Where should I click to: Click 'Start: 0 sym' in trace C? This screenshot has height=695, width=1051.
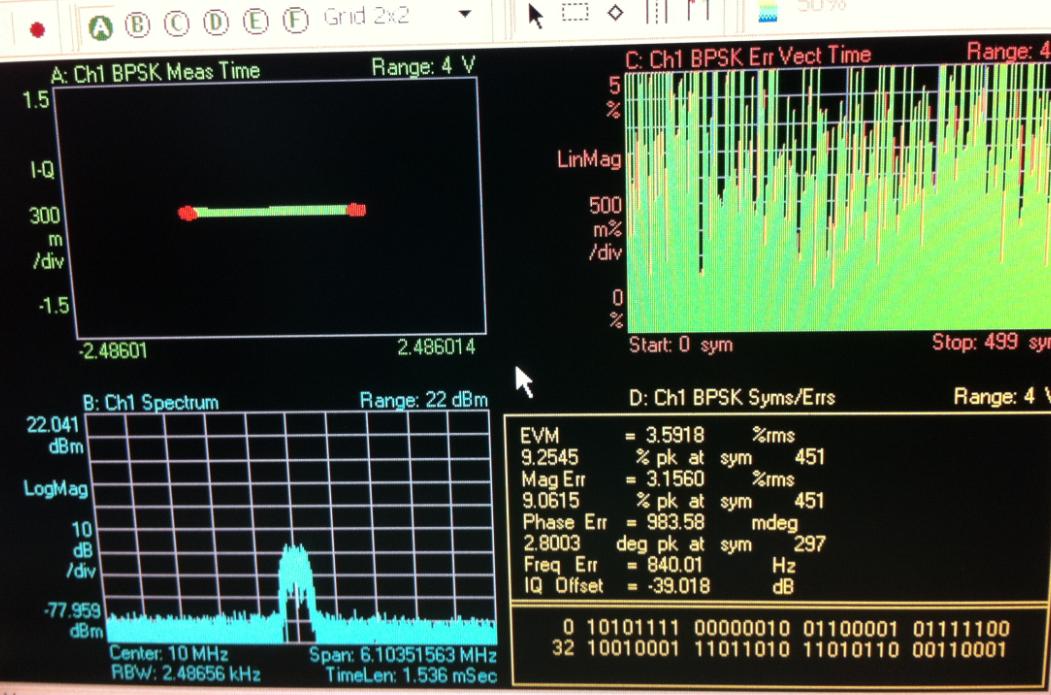pyautogui.click(x=681, y=344)
